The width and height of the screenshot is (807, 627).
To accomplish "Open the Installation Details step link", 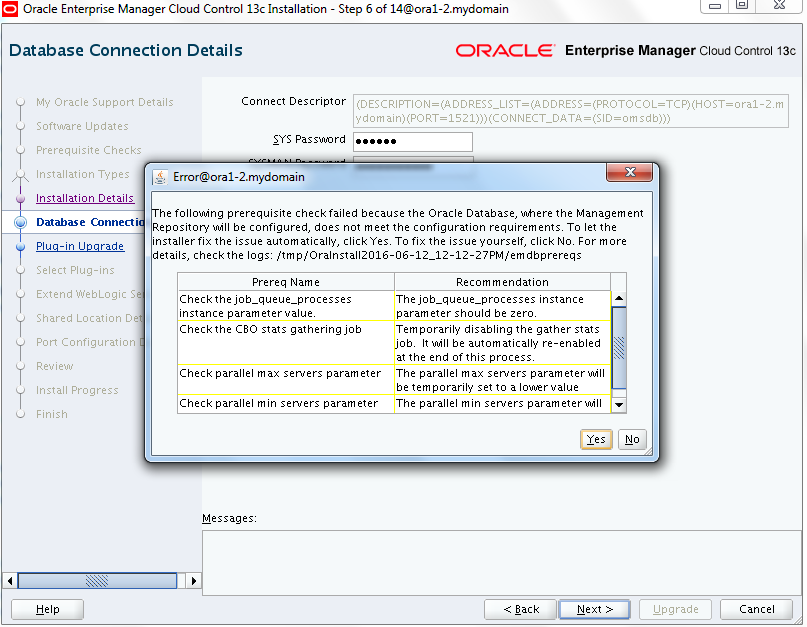I will pyautogui.click(x=84, y=198).
